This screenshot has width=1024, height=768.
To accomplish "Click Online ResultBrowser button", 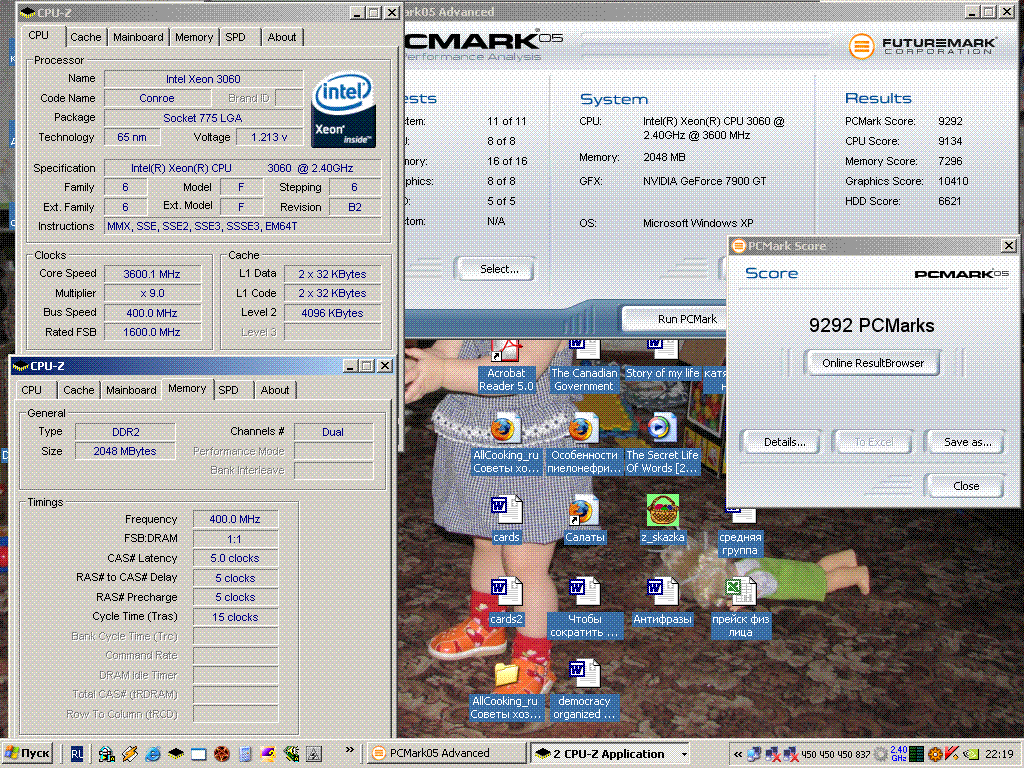I will pyautogui.click(x=872, y=363).
